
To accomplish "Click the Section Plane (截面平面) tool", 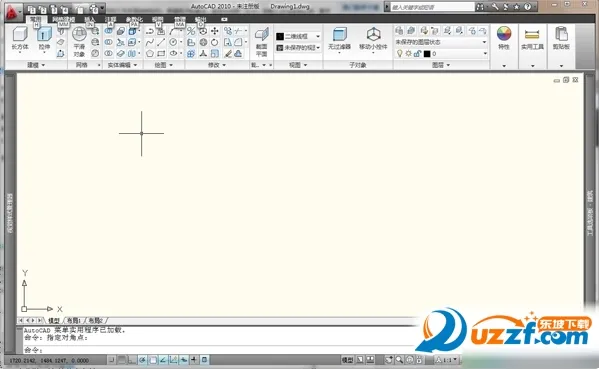I will pos(261,42).
